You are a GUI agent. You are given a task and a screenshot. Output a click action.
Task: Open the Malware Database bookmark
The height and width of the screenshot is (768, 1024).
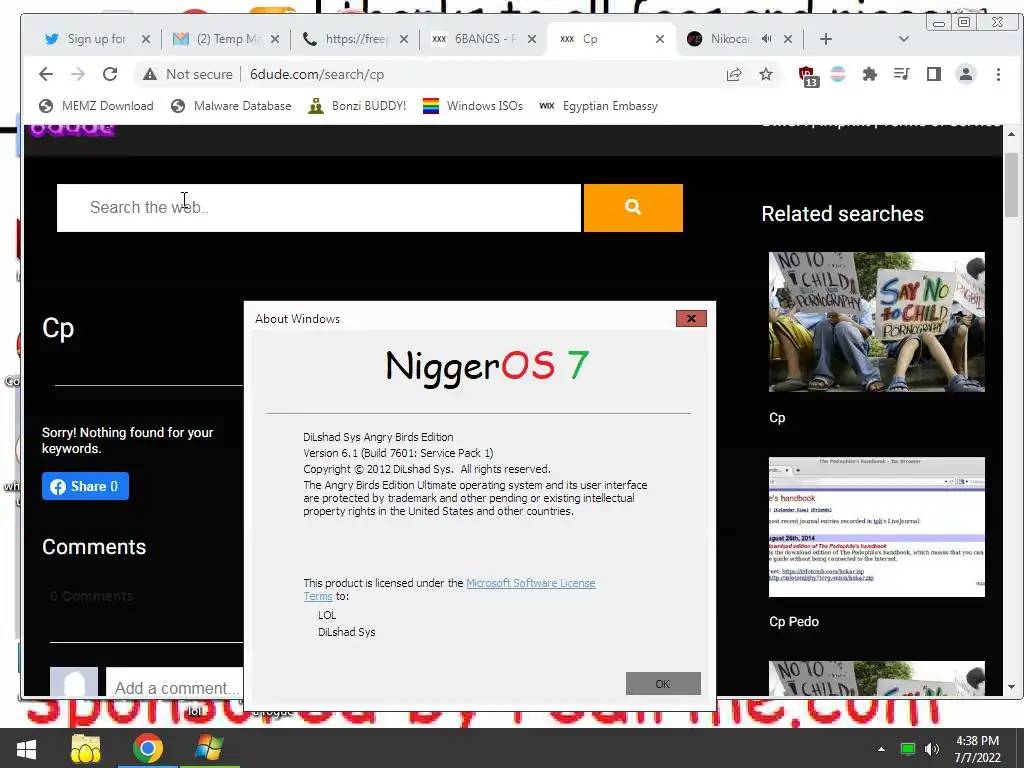[231, 106]
